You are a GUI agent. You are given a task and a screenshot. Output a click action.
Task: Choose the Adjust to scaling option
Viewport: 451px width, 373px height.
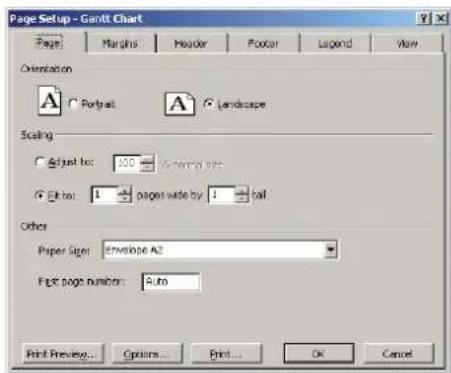(39, 162)
